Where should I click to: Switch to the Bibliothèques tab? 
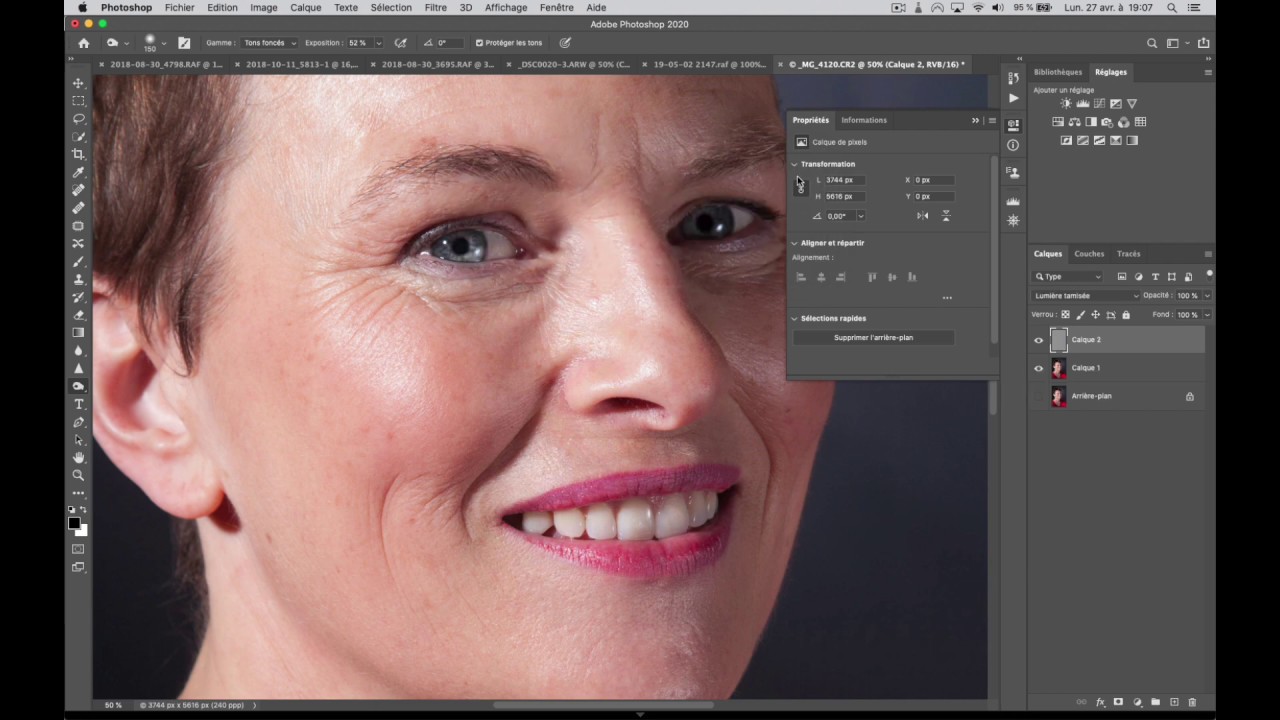[x=1058, y=72]
